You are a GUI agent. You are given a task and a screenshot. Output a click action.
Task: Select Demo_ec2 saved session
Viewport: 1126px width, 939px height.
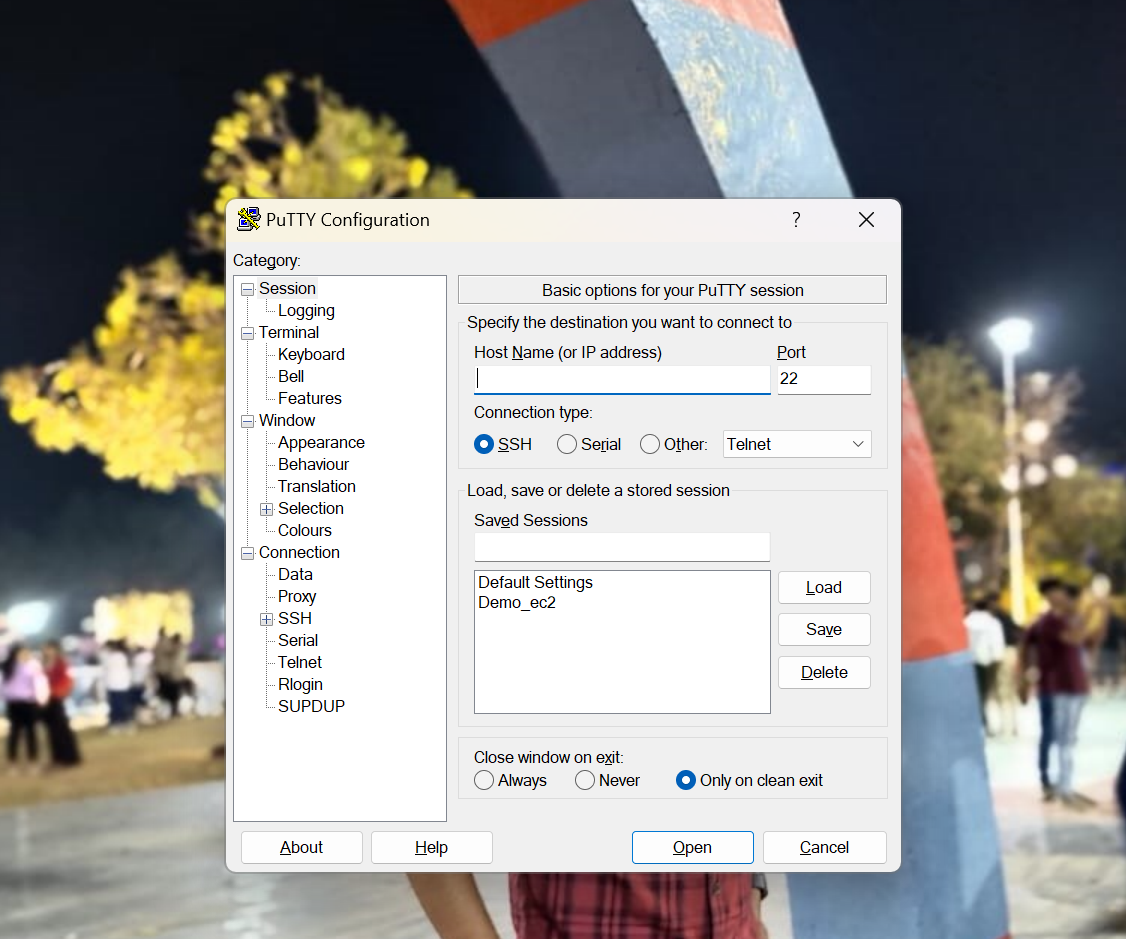[x=517, y=602]
